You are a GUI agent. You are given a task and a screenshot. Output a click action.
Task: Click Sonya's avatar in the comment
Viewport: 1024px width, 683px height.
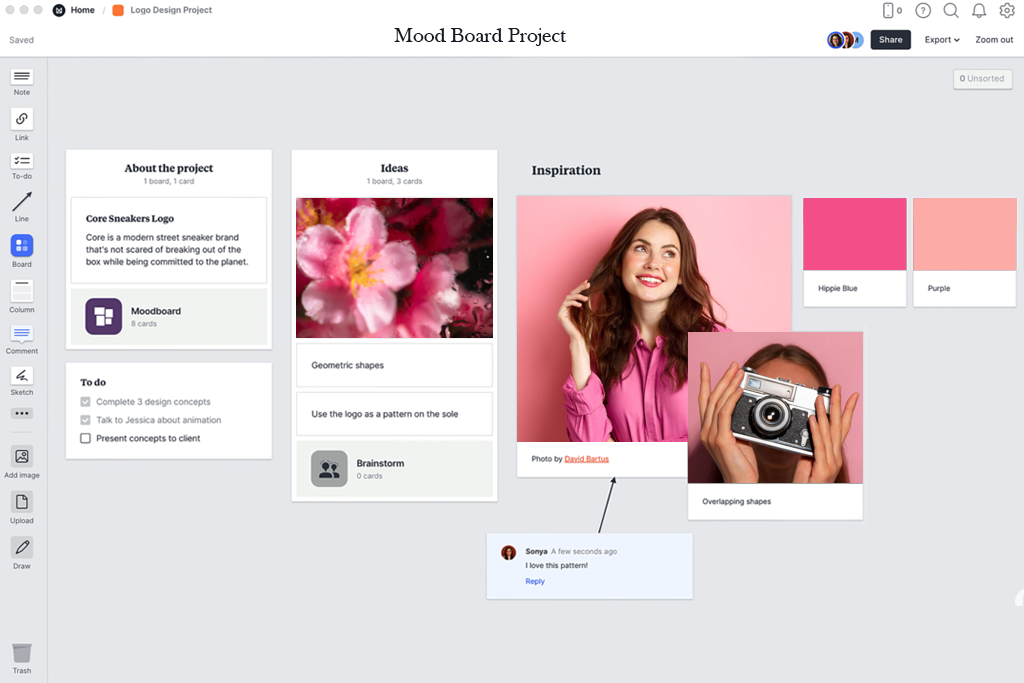coord(509,552)
